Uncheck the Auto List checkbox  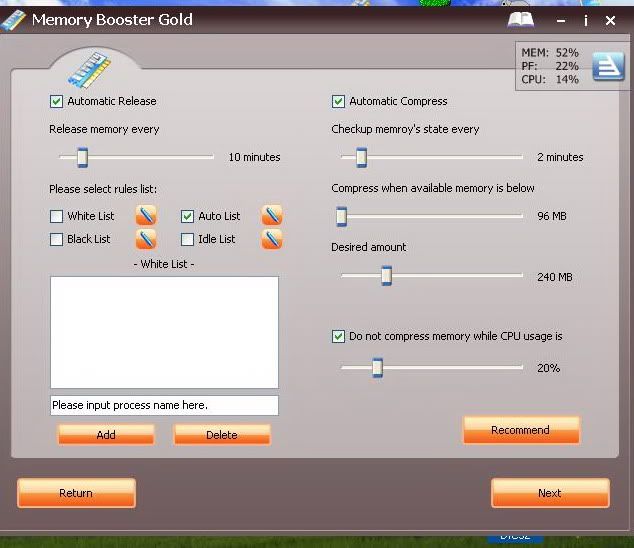tap(187, 216)
